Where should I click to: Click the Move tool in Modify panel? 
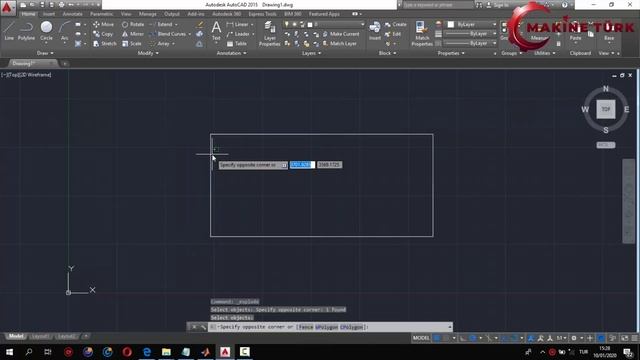click(103, 24)
